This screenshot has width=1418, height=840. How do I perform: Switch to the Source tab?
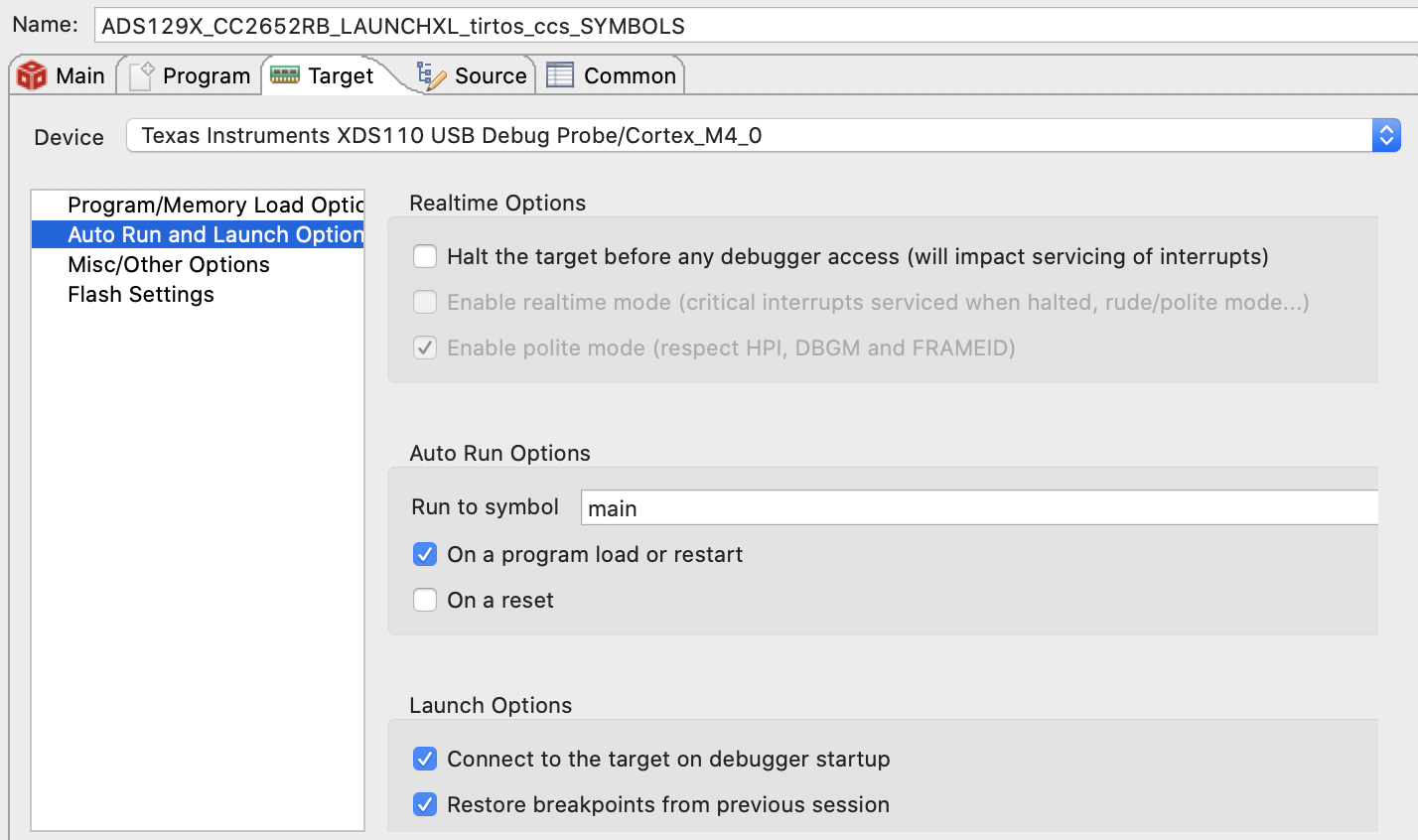(473, 75)
